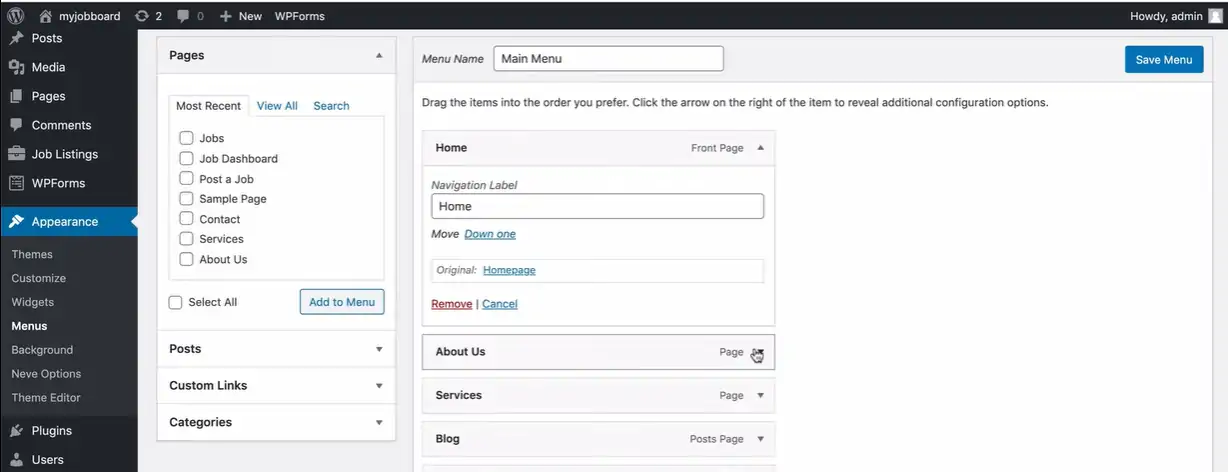Viewport: 1228px width, 472px height.
Task: Click the plus New icon in admin bar
Action: tap(226, 16)
